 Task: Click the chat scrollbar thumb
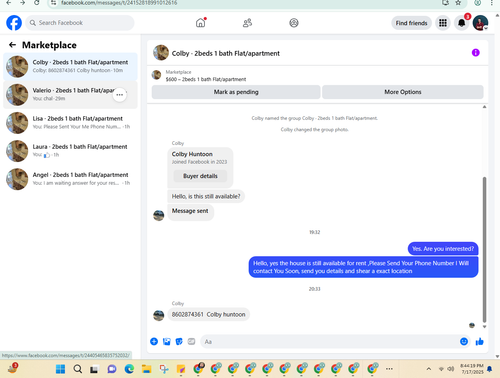coord(484,250)
